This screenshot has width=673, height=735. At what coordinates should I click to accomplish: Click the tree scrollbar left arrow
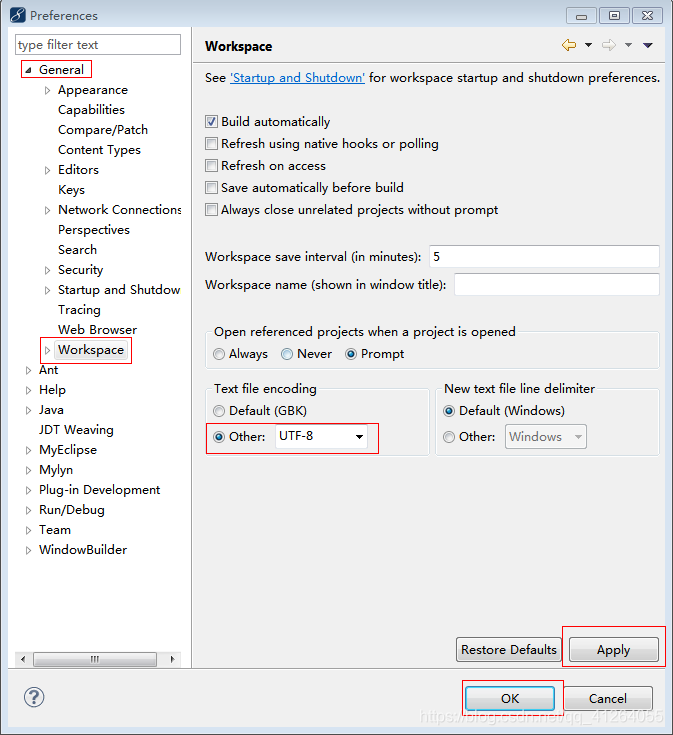[23, 660]
